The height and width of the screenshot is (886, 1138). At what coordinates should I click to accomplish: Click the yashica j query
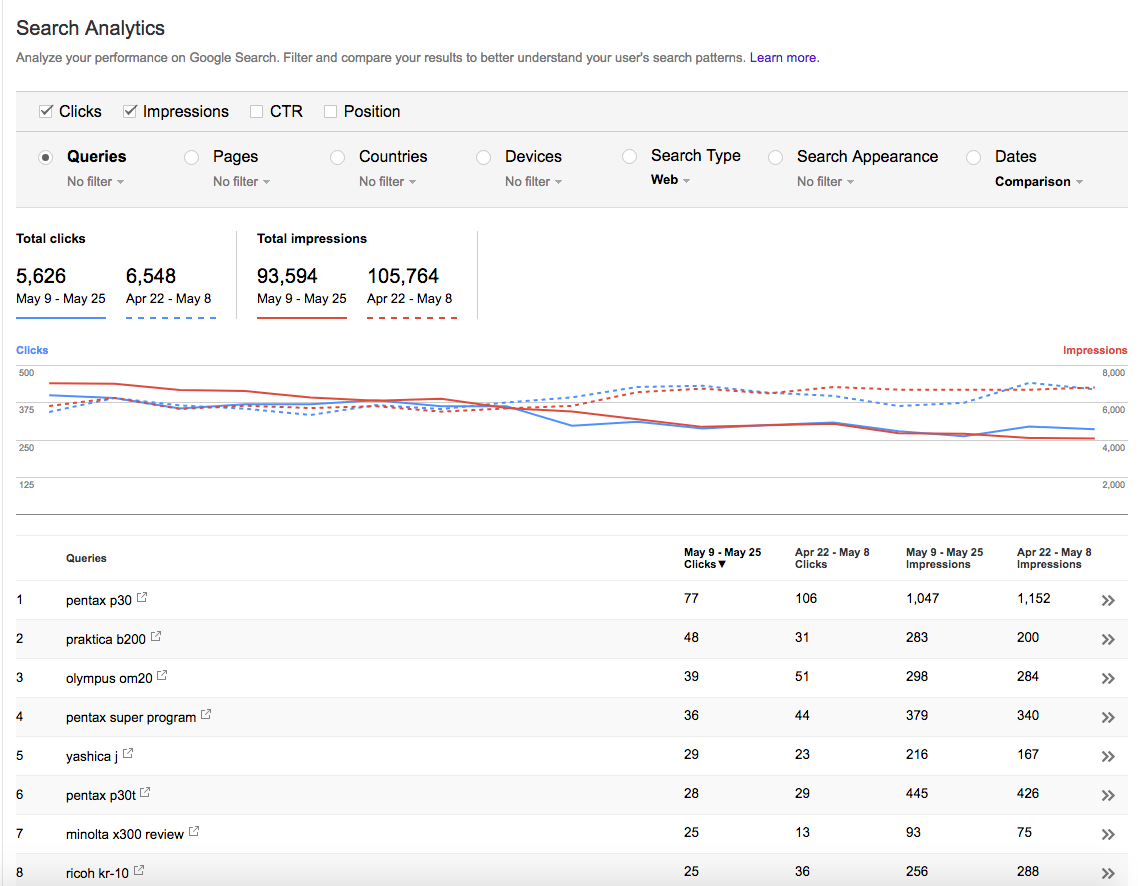tap(92, 757)
